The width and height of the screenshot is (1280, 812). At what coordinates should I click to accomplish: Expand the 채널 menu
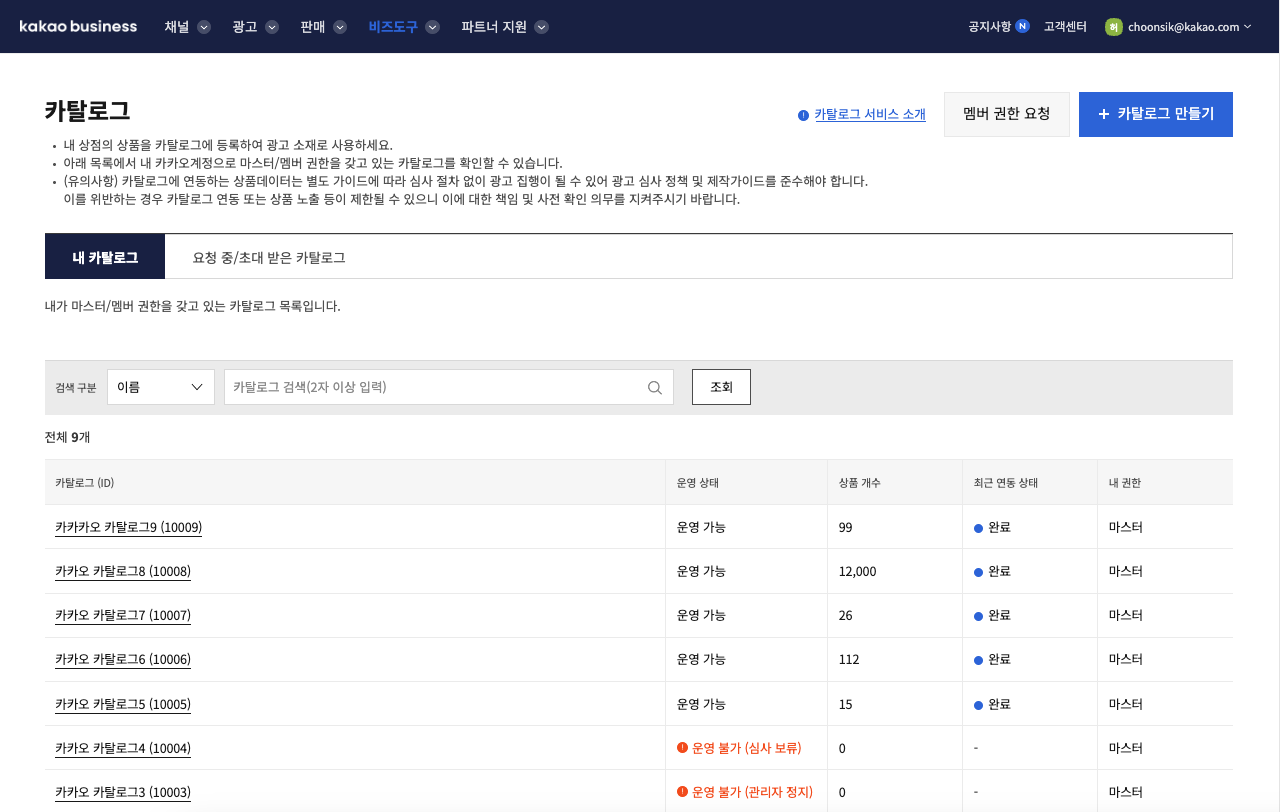tap(187, 27)
